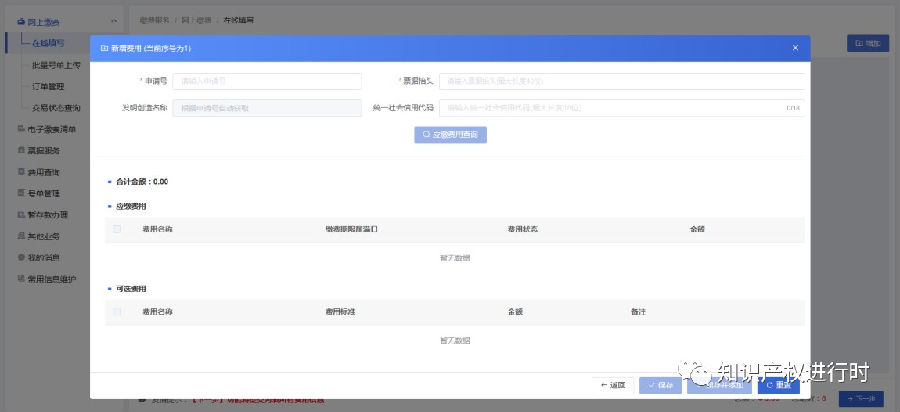Viewport: 900px width, 412px height.
Task: Click the 重置 button in the dialog
Action: tap(778, 386)
